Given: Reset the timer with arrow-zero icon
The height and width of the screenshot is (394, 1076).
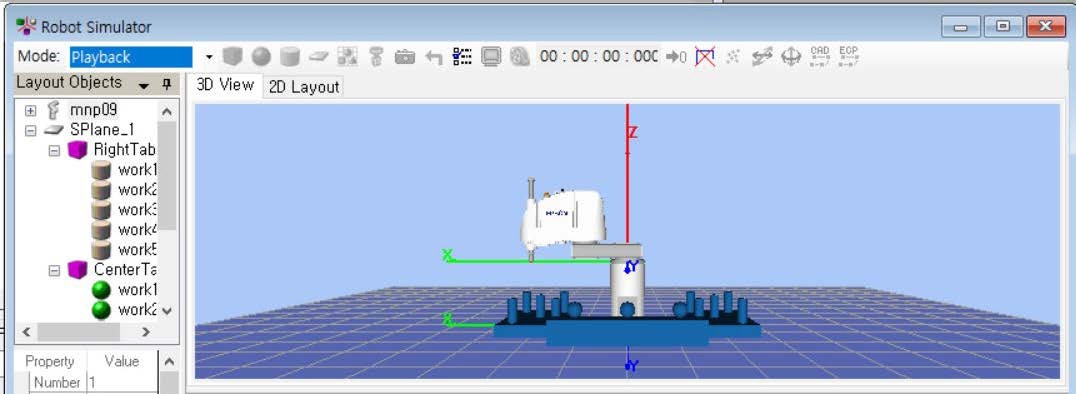Looking at the screenshot, I should click(x=677, y=57).
